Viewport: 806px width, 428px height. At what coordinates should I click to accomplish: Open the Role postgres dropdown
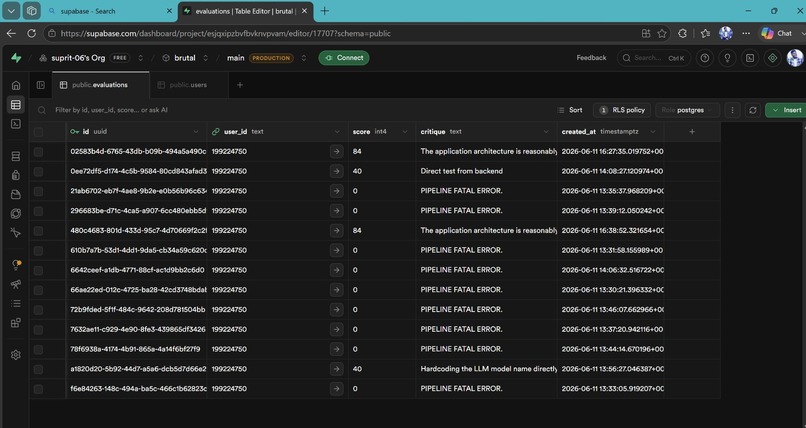pyautogui.click(x=687, y=110)
